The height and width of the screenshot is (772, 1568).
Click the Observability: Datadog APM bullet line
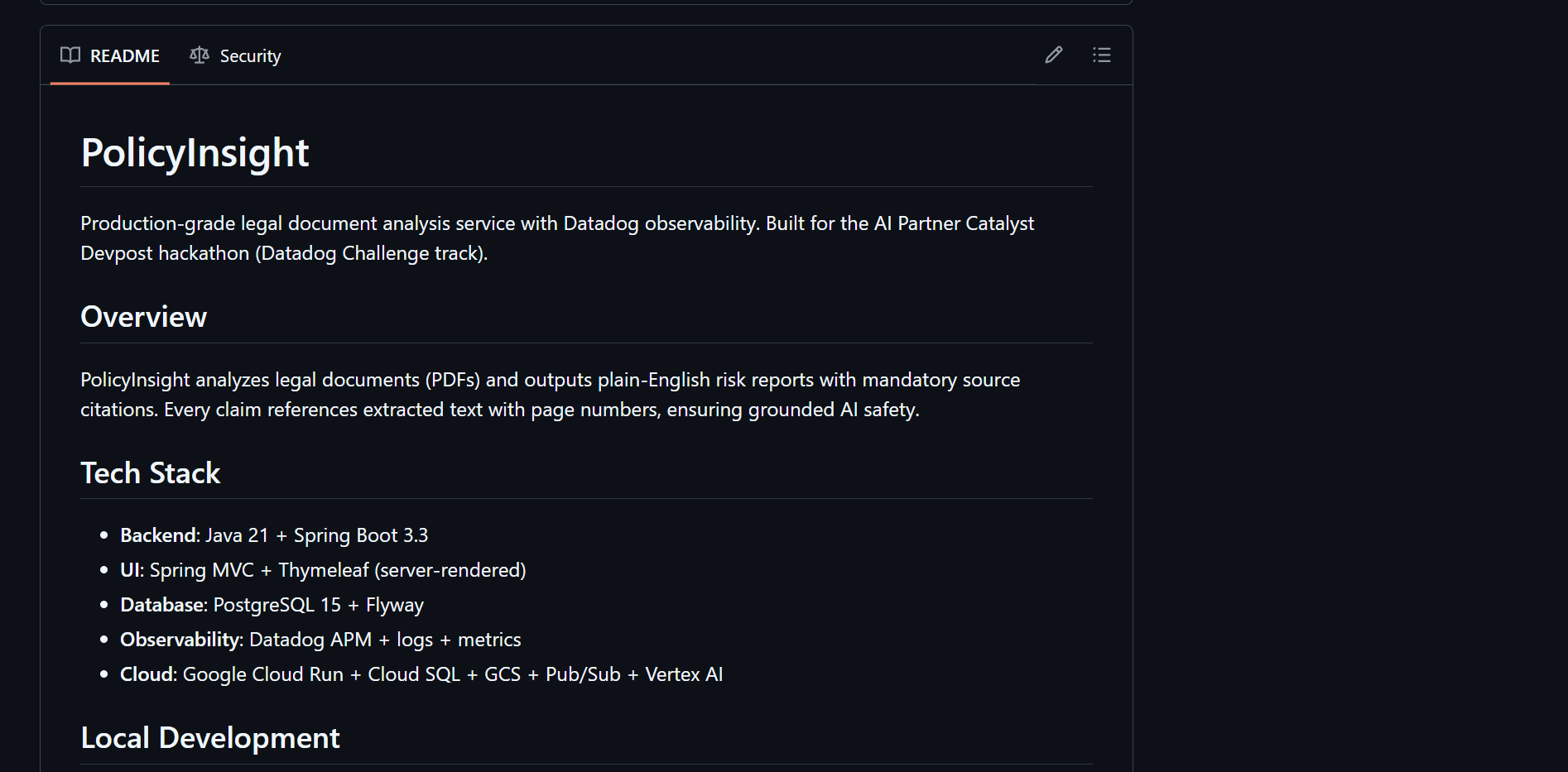point(320,640)
